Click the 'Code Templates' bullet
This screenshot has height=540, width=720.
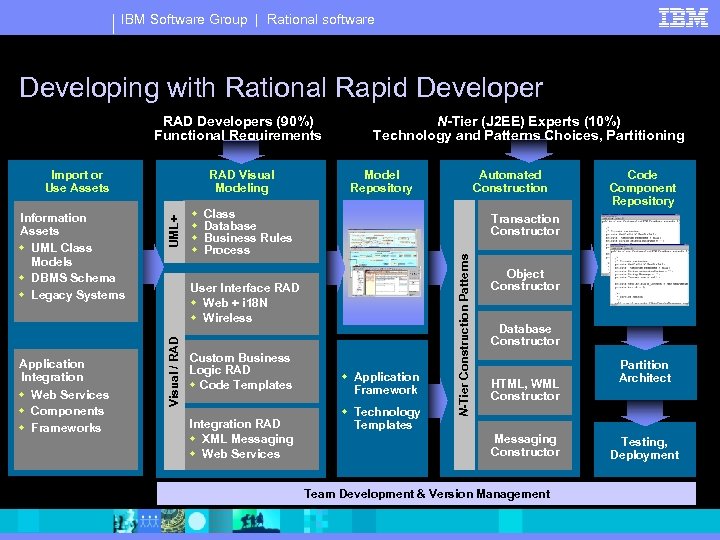pos(246,385)
